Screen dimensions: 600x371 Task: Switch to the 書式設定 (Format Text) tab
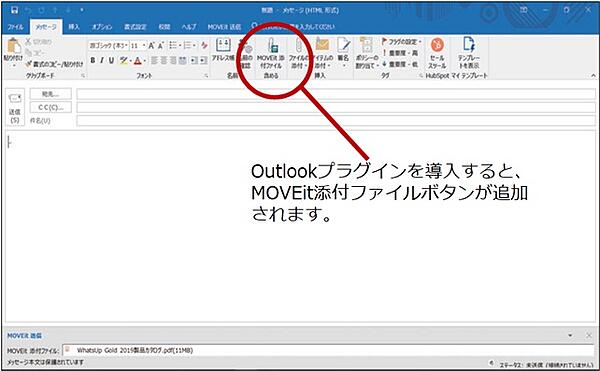coord(135,27)
